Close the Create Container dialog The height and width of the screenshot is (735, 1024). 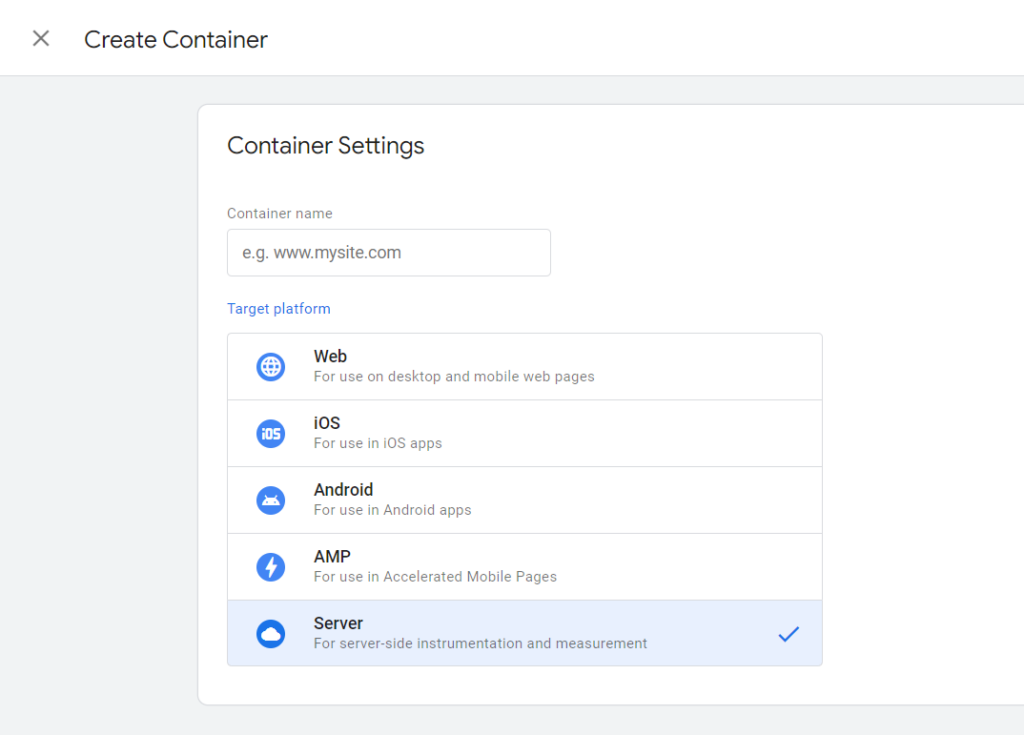click(41, 39)
